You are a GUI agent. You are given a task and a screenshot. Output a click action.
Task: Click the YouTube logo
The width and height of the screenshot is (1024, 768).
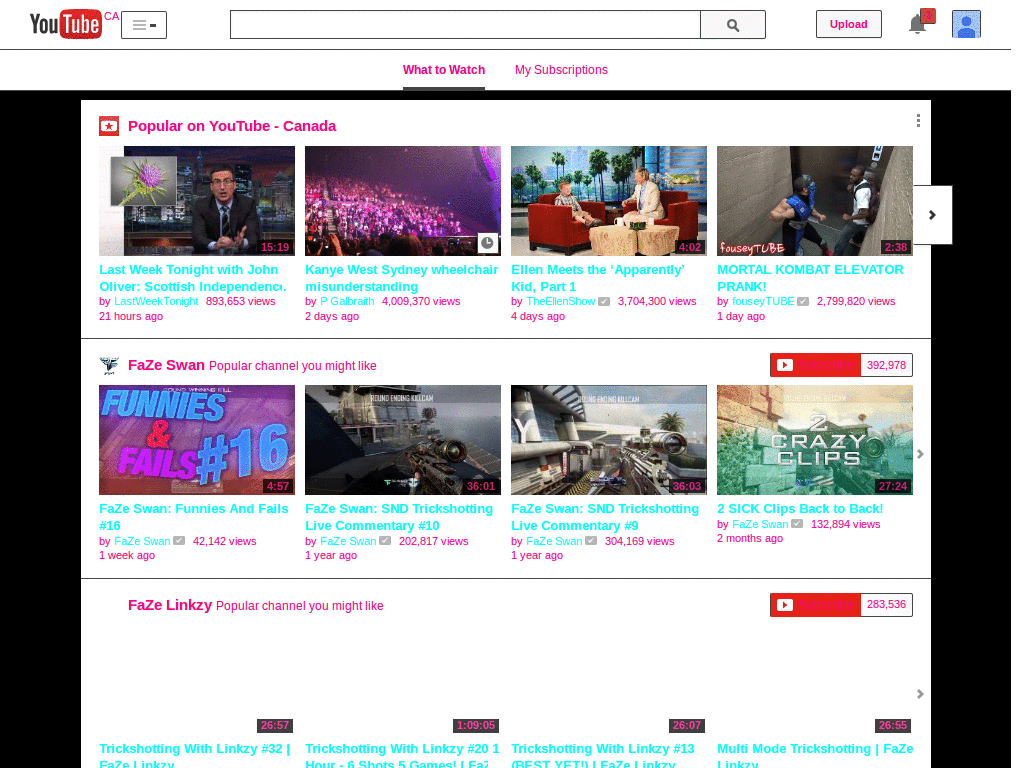65,24
